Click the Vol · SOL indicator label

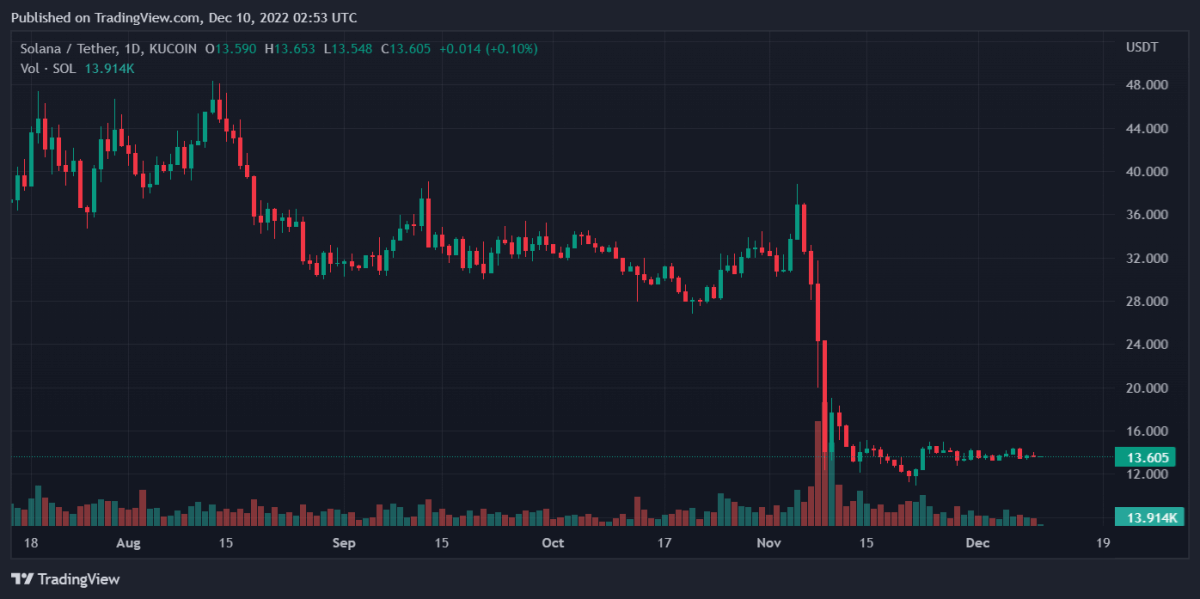[48, 67]
